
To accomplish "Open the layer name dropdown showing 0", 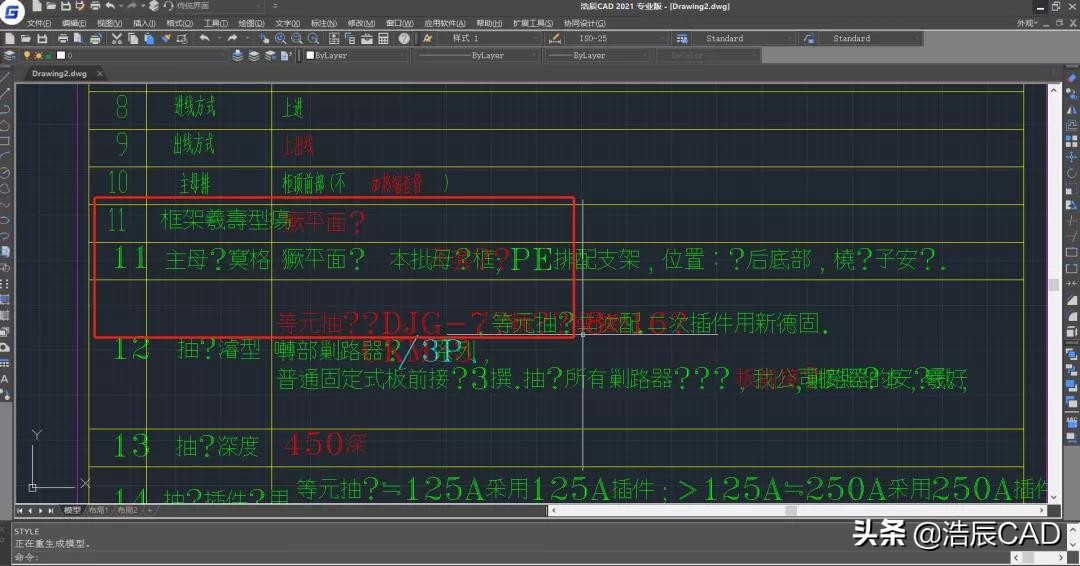I will point(124,55).
